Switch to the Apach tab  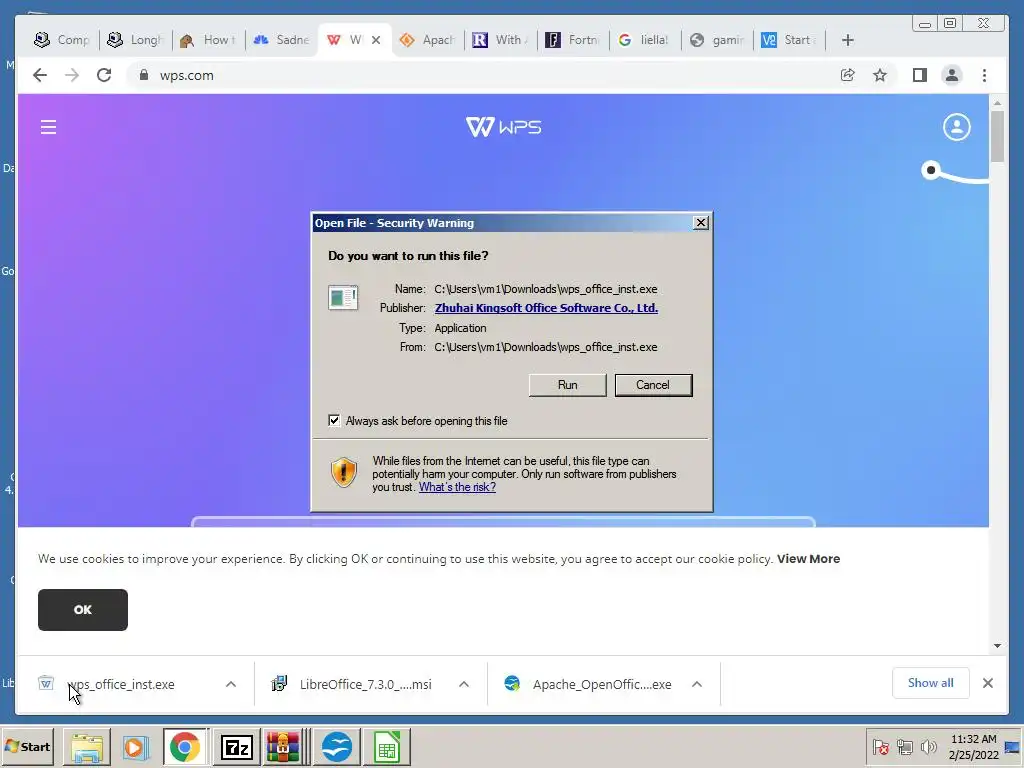427,40
